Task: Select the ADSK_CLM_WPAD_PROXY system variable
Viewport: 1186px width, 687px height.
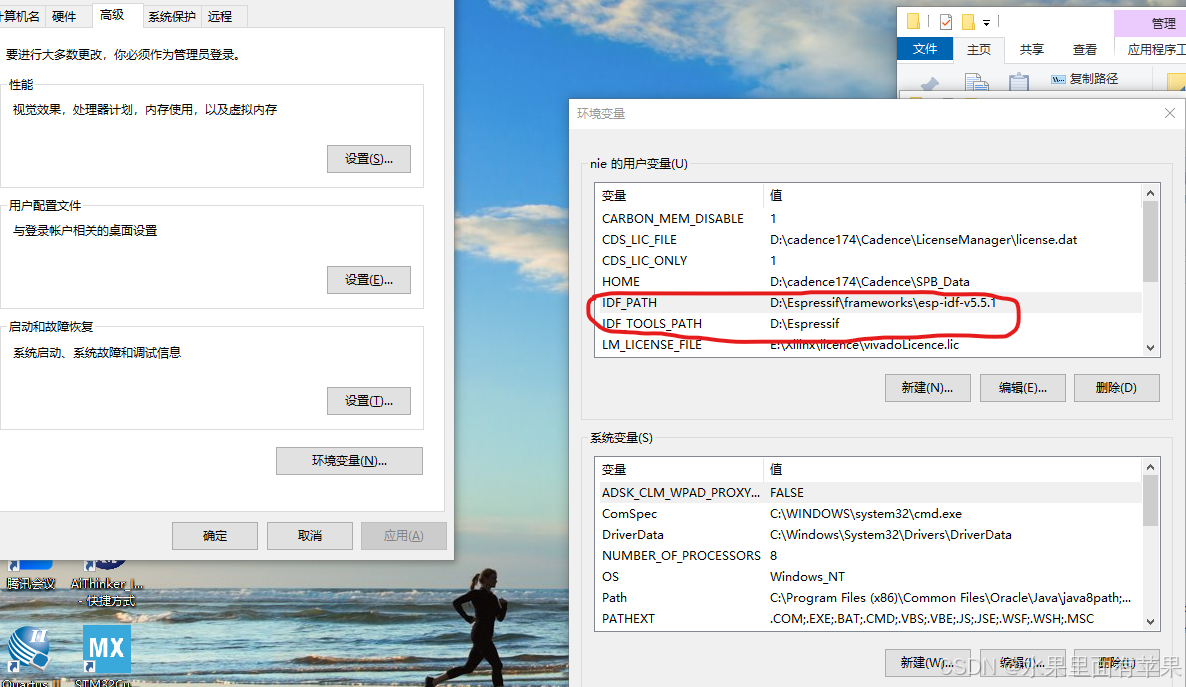Action: [x=868, y=493]
